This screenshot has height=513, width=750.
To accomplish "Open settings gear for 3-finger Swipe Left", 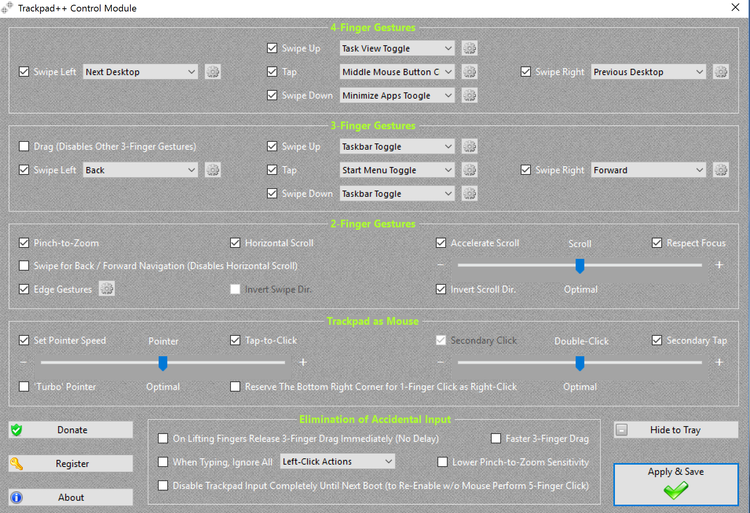I will (x=213, y=170).
